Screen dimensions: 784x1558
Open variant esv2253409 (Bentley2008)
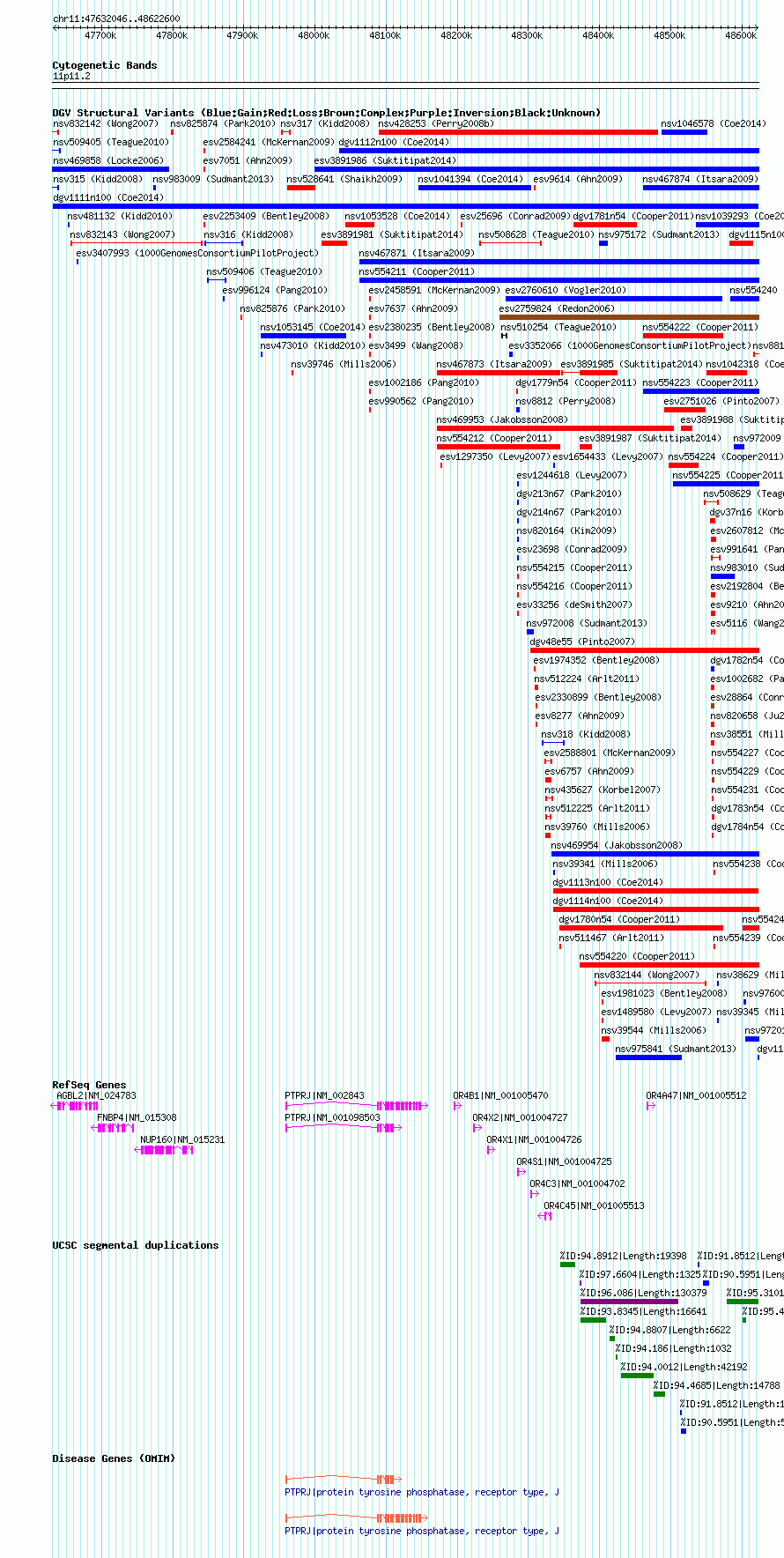pos(266,216)
